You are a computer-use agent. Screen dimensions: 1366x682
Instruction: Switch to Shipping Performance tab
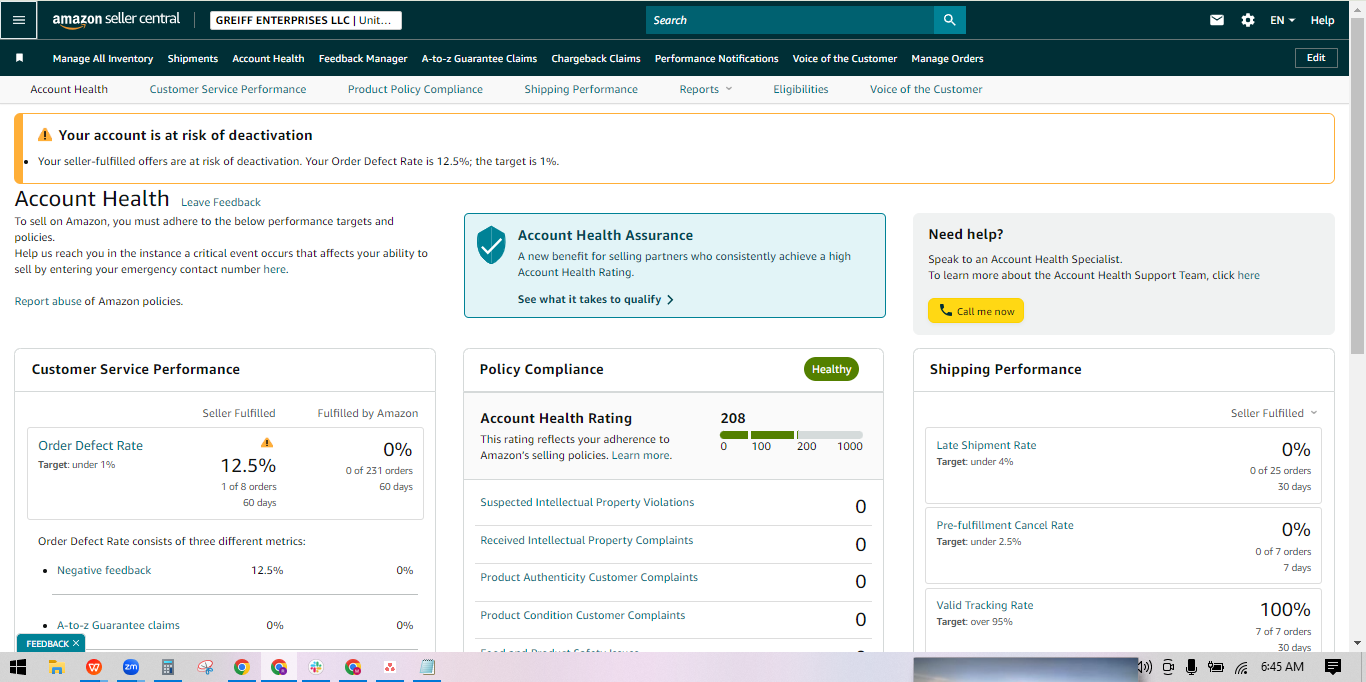point(581,89)
